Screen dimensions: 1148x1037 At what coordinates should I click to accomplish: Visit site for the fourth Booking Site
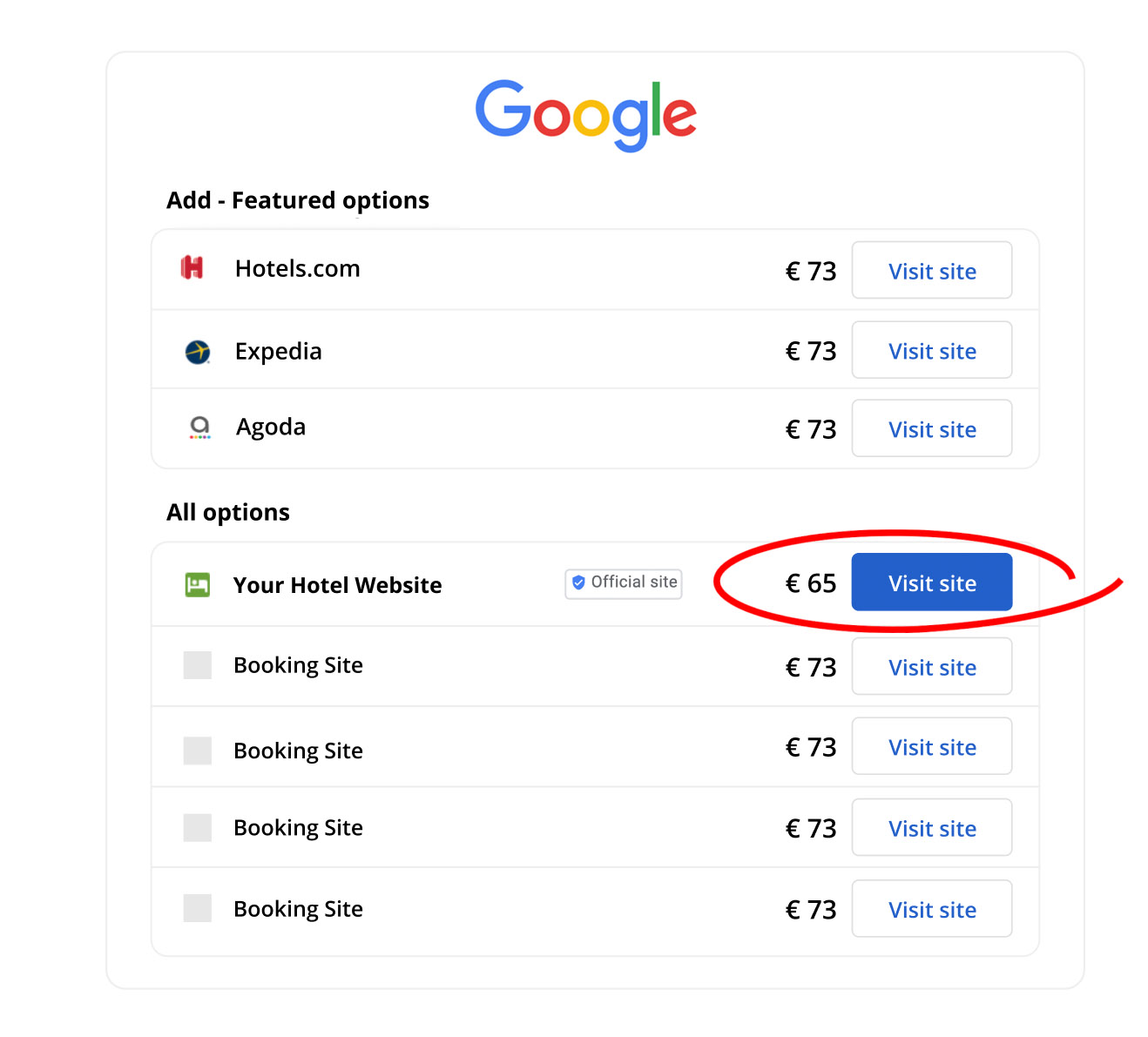coord(931,909)
